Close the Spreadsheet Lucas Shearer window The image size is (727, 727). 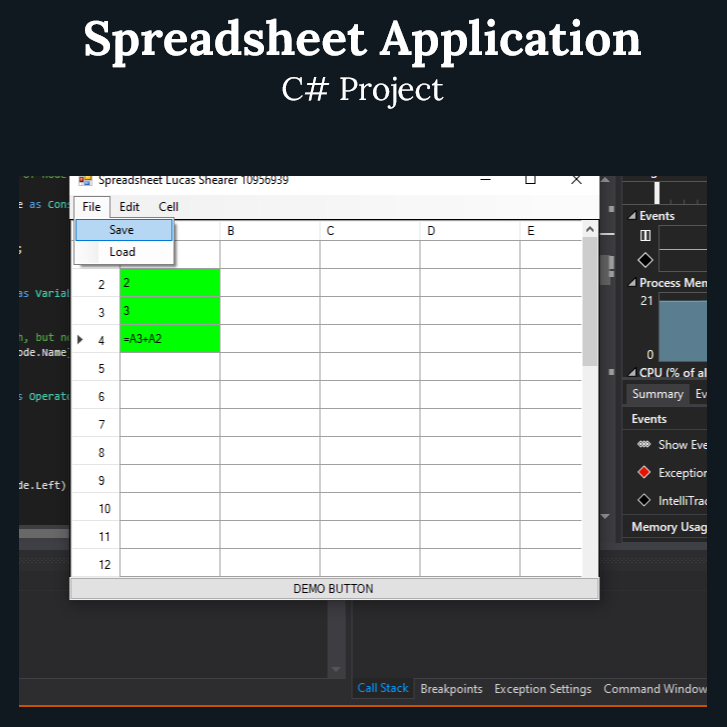[576, 179]
